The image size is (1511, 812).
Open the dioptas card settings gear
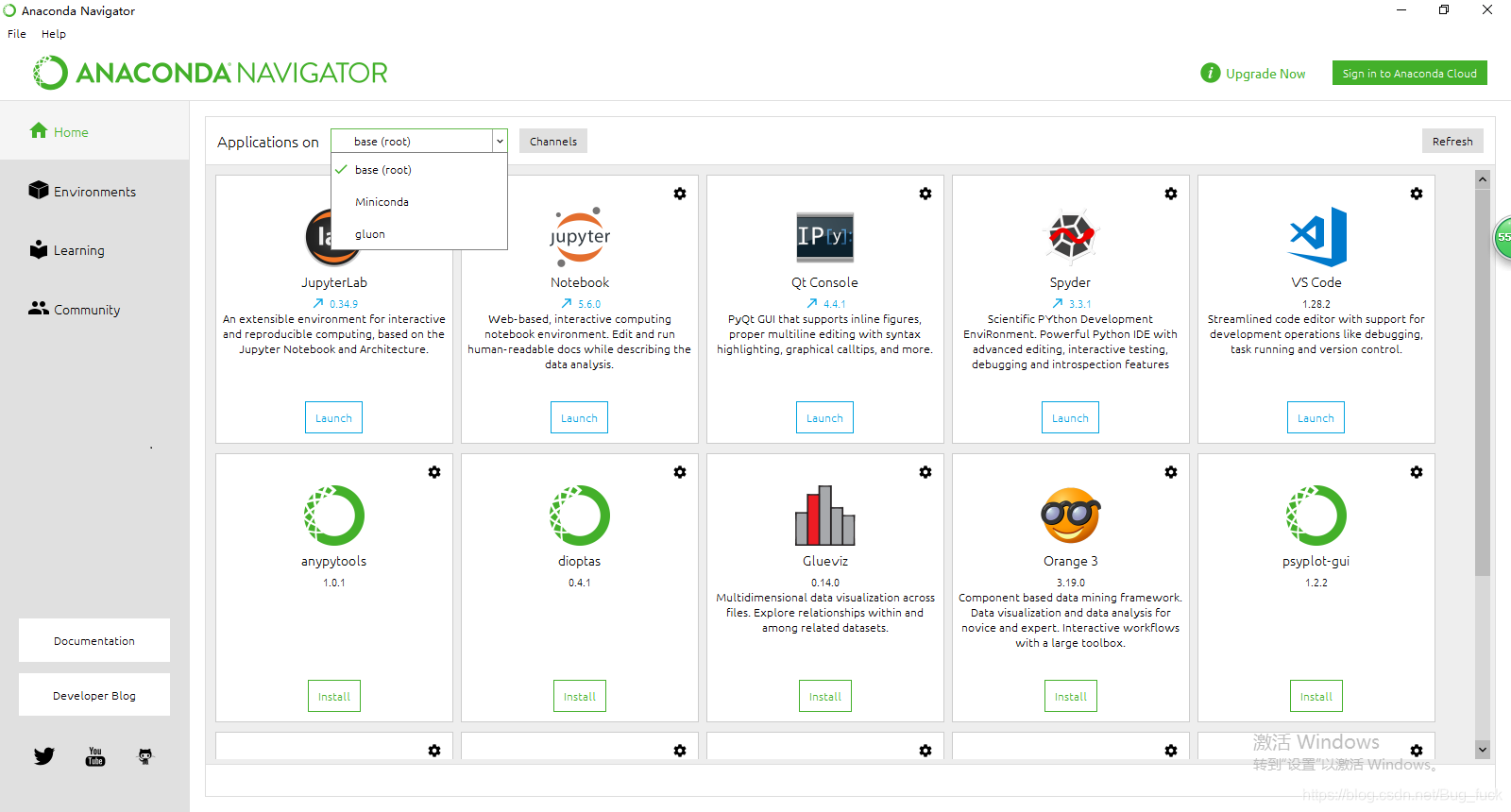point(680,472)
